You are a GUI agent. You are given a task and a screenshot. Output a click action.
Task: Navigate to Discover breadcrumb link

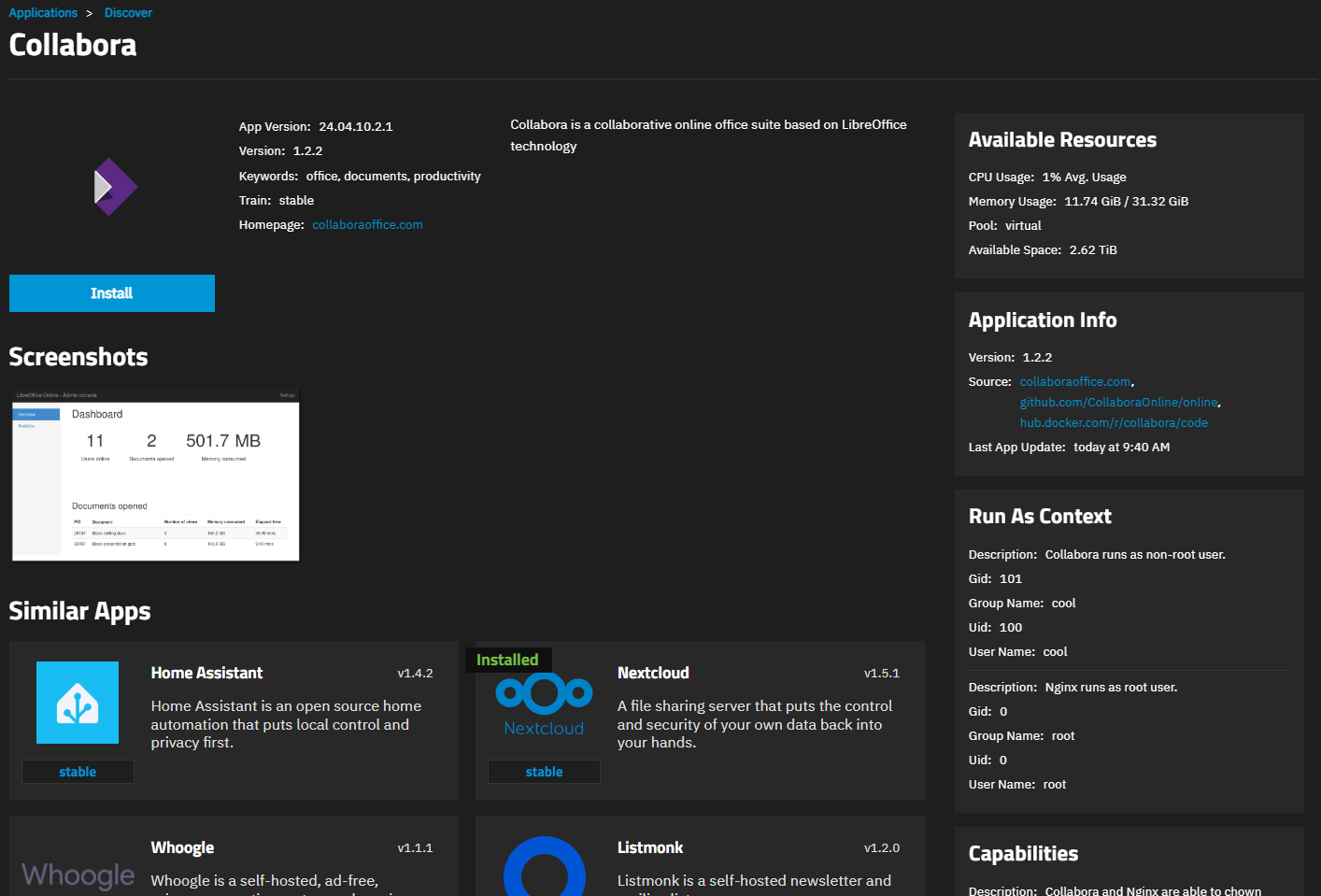point(128,13)
